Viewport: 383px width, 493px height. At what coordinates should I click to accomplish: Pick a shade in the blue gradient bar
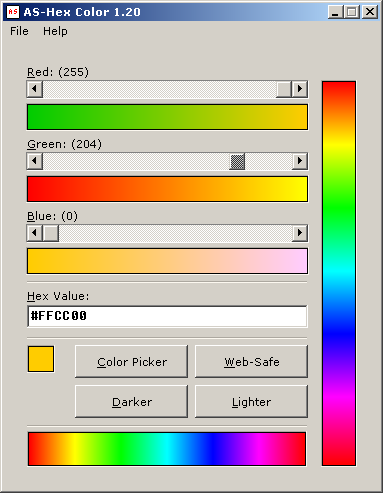[x=167, y=261]
